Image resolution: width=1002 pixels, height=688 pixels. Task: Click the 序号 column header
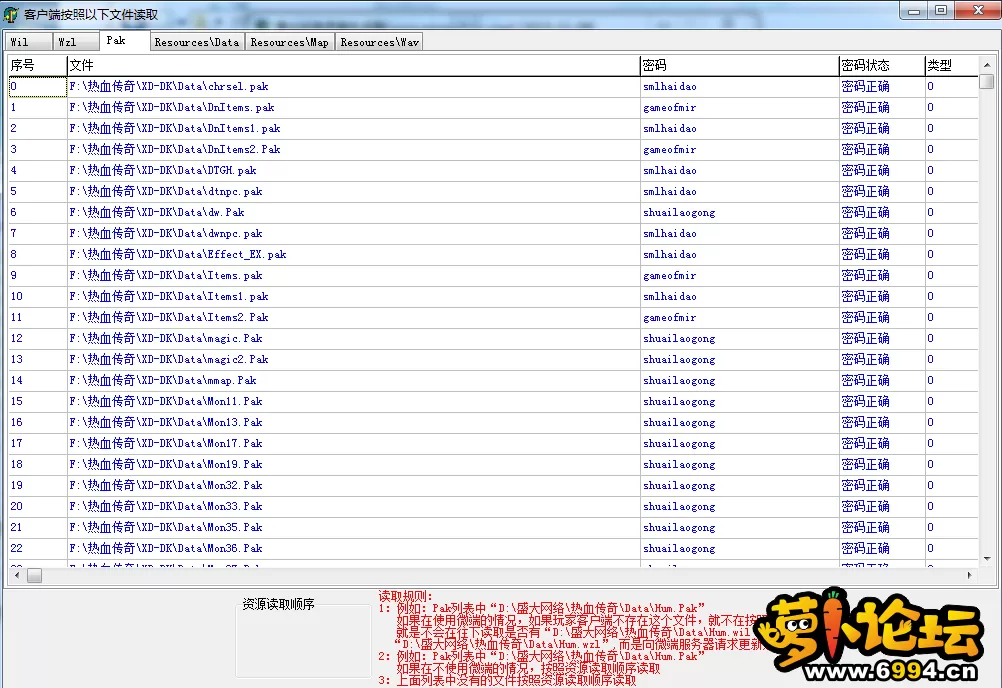pos(37,65)
